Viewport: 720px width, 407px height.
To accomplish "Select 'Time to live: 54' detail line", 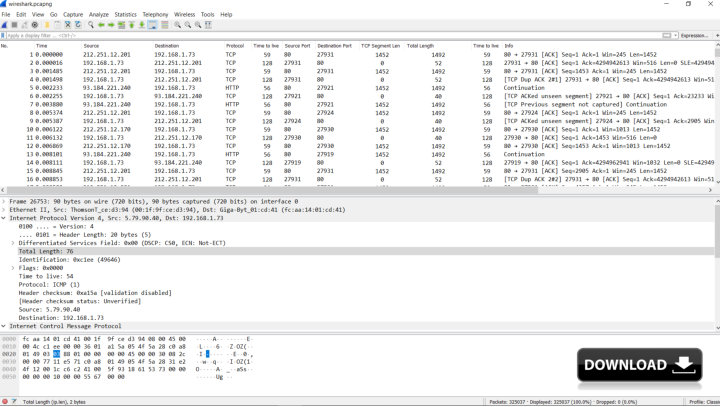I will [46, 277].
